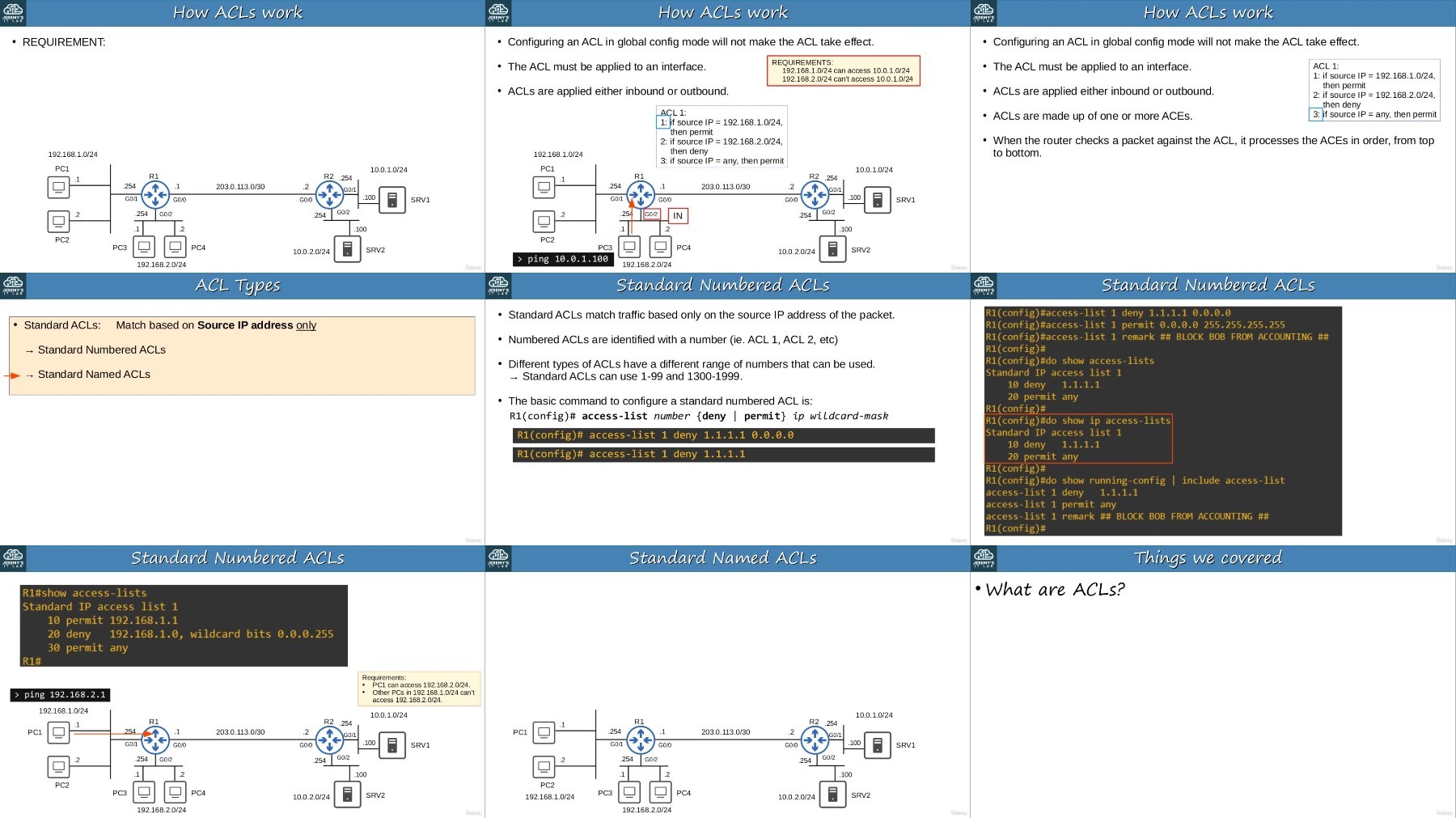Viewport: 1456px width, 818px height.
Task: Click 'PC1 can access 192.168.2.0/24' requirement text
Action: pyautogui.click(x=421, y=685)
